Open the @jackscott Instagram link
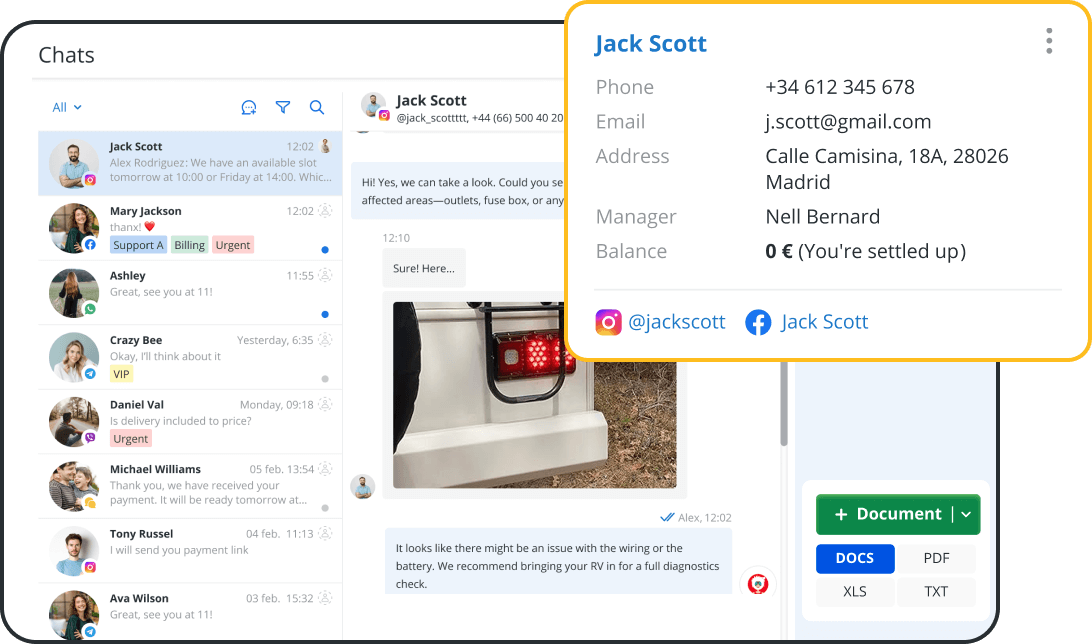The image size is (1092, 644). pos(677,322)
